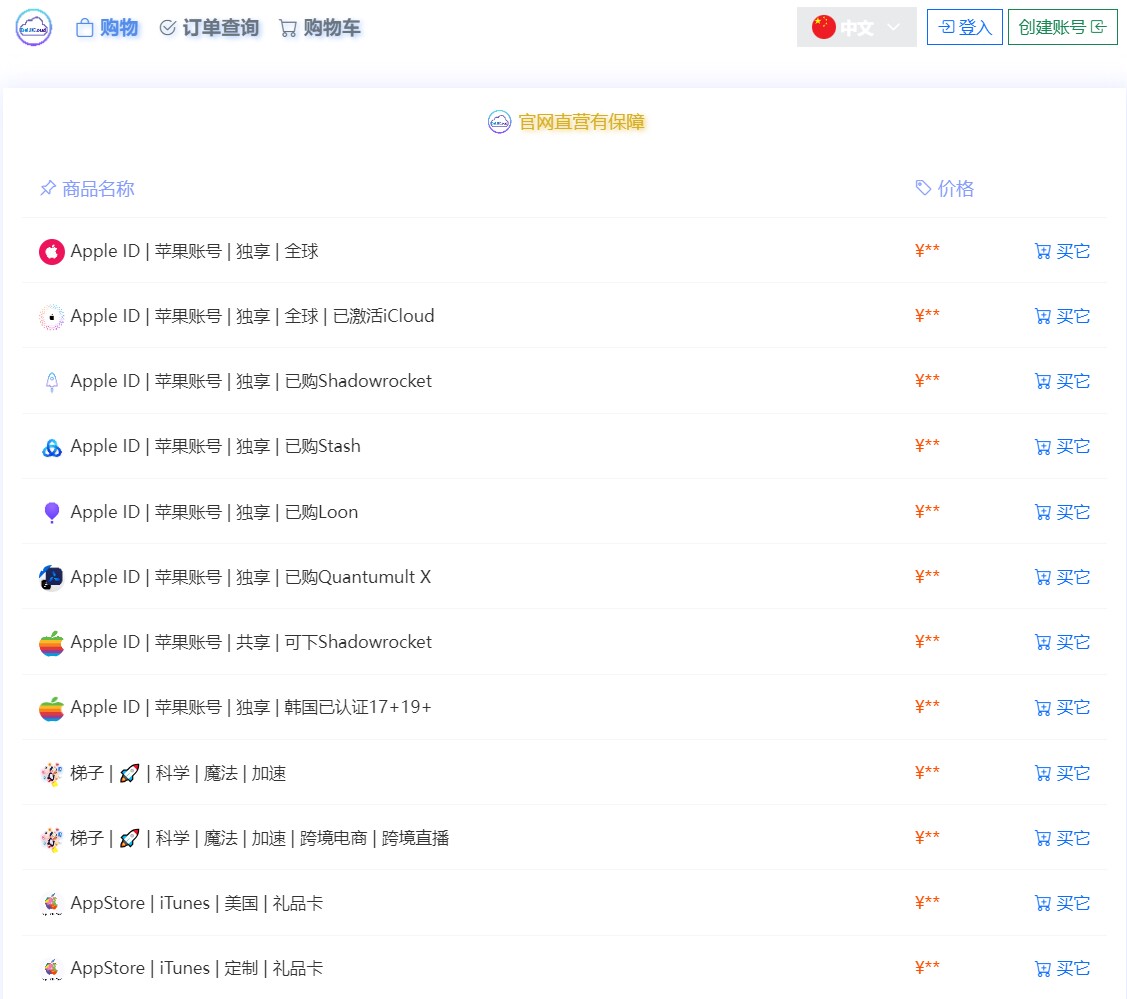Click 买它 for 梯子 科学 魔法 加速

pos(1062,773)
